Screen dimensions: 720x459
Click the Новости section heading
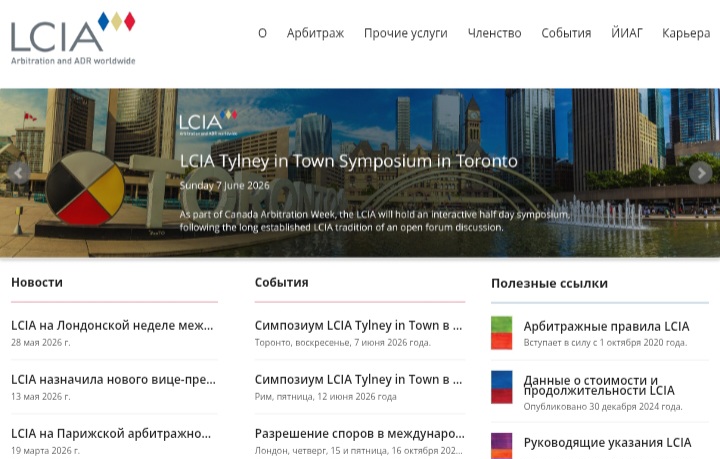(x=37, y=282)
